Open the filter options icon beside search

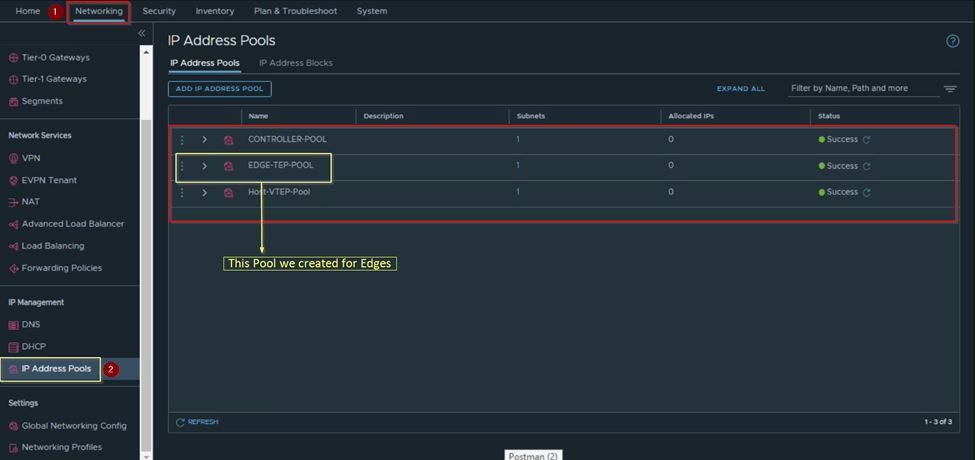click(x=950, y=89)
